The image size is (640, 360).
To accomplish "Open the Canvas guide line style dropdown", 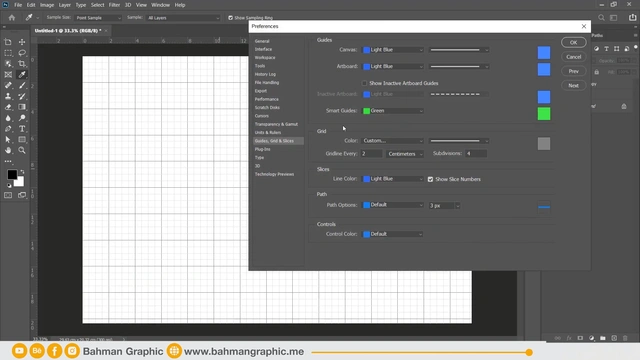I will click(x=459, y=50).
